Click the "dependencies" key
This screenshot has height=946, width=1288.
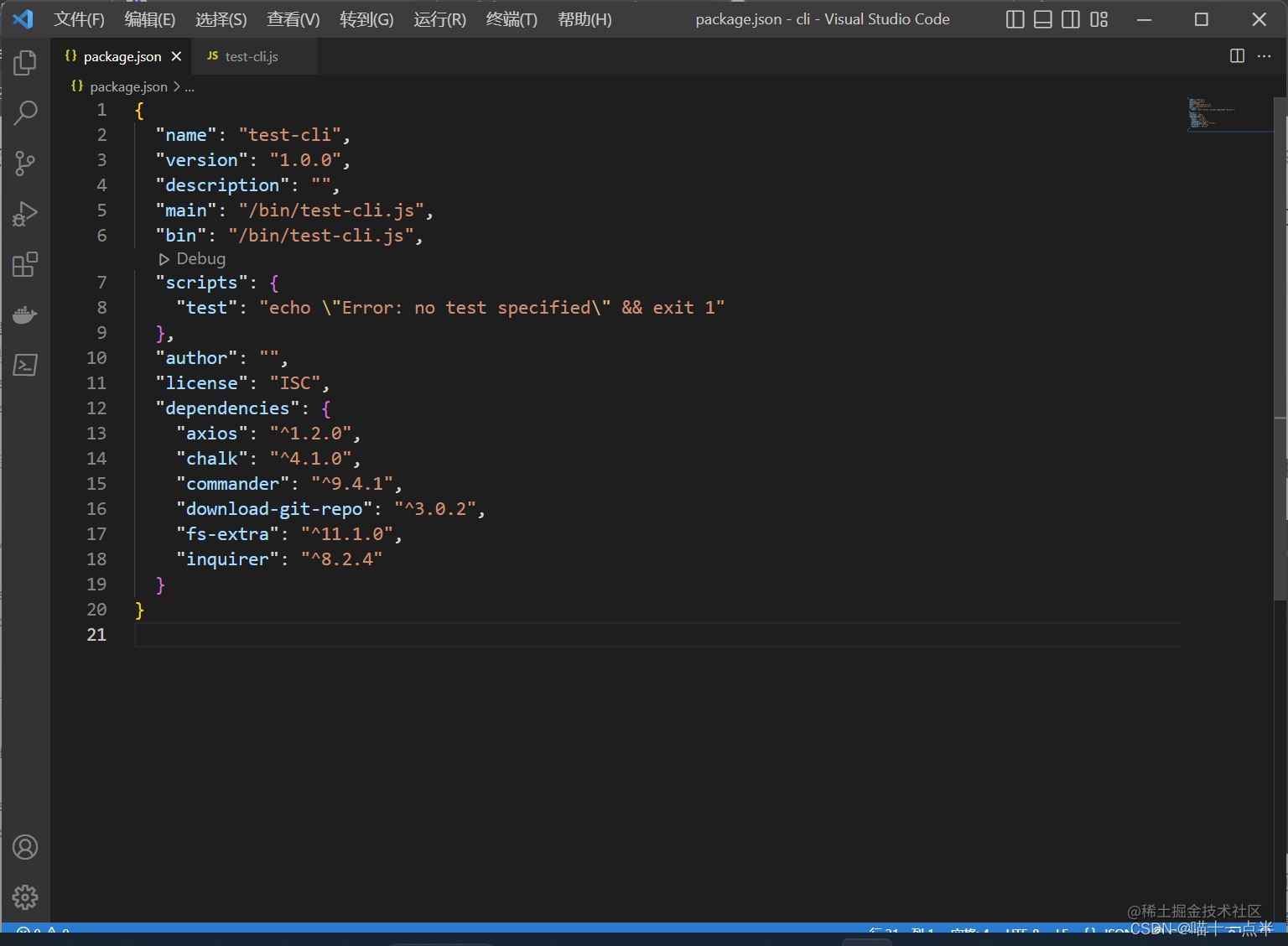227,408
